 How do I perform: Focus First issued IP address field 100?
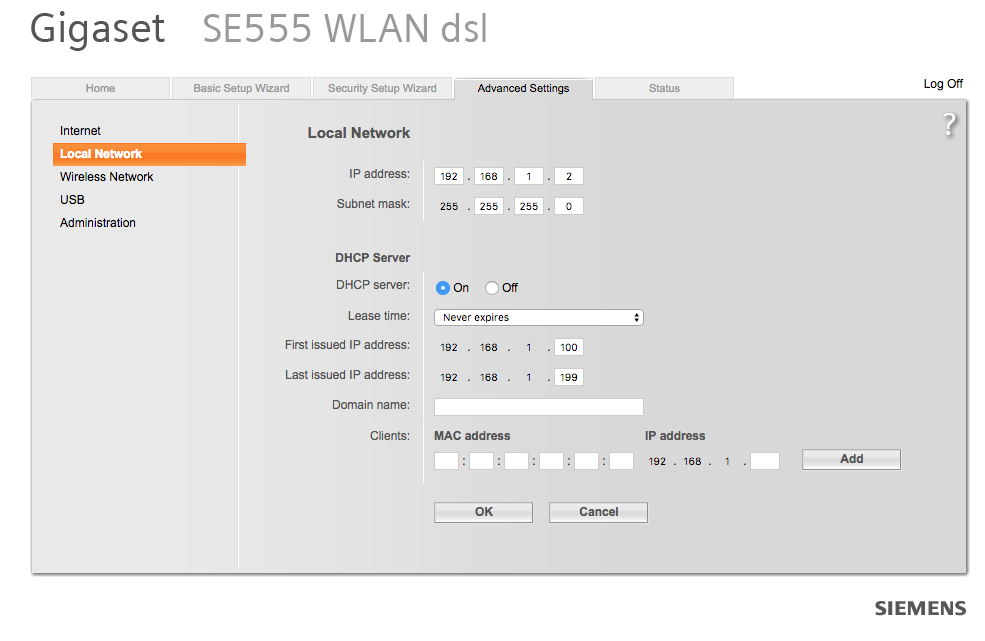569,347
